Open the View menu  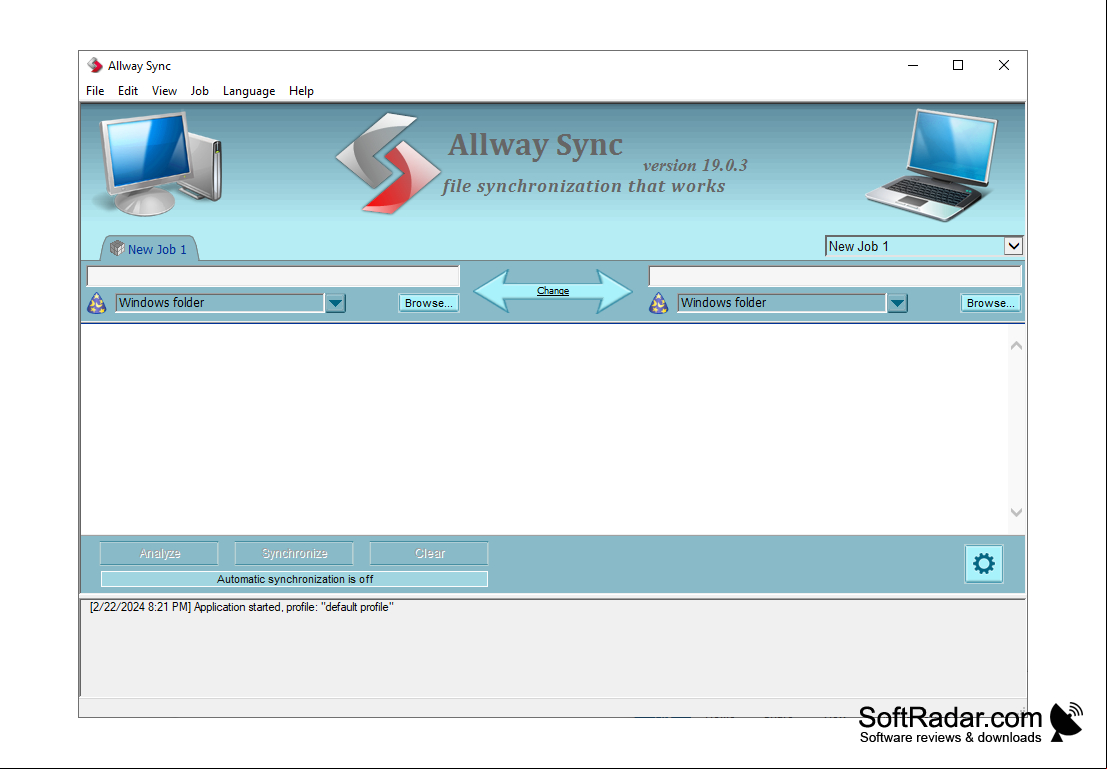tap(164, 91)
